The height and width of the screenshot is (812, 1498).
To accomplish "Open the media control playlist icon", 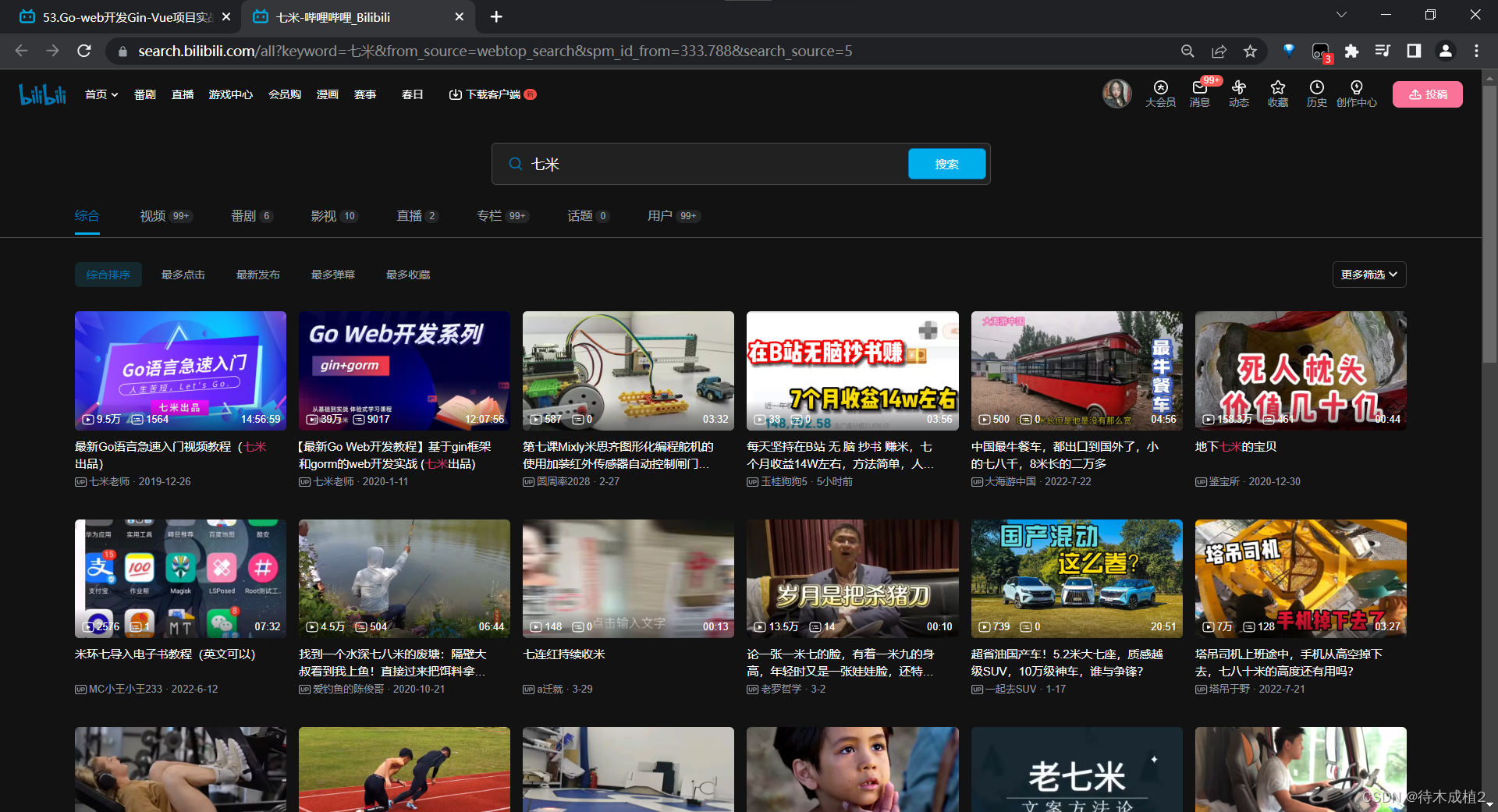I will point(1383,51).
